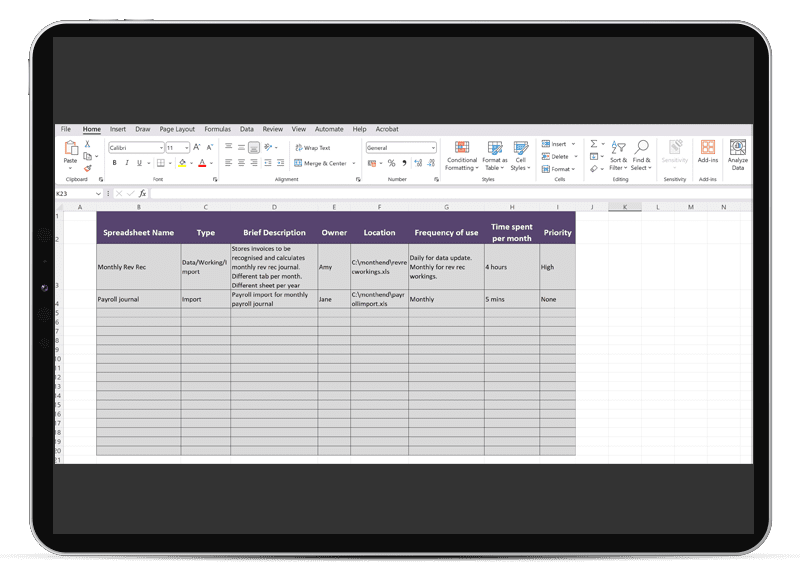800x588 pixels.
Task: Toggle bold formatting
Action: [114, 163]
